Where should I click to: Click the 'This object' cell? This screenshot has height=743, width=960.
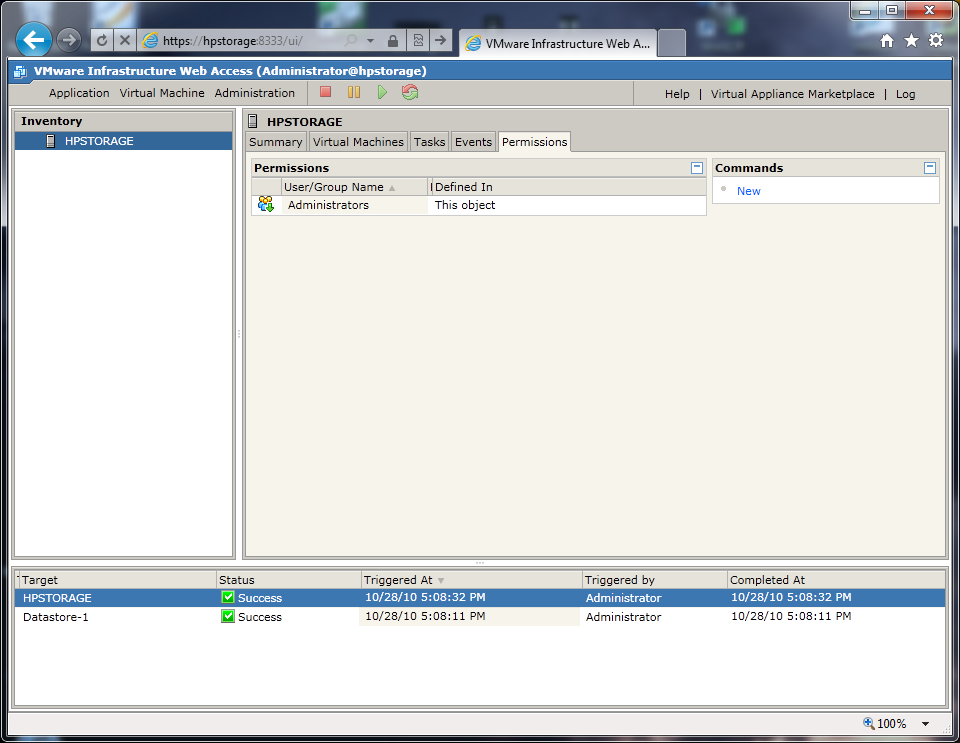[465, 205]
